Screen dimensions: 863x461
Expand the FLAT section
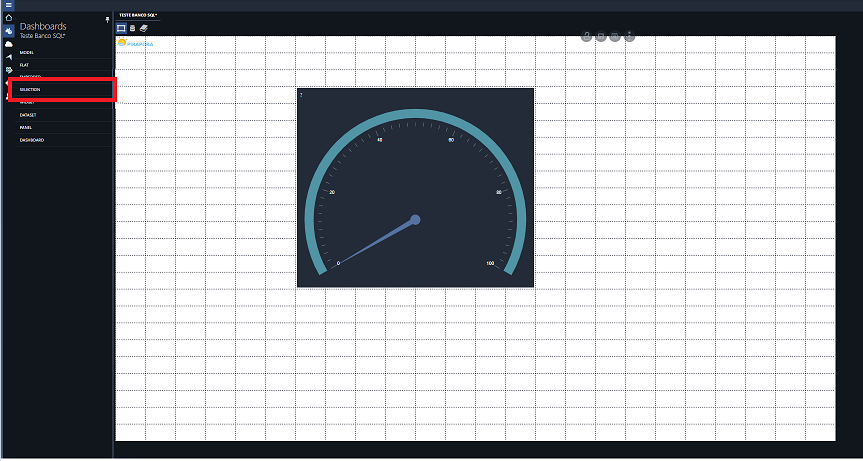pyautogui.click(x=25, y=64)
